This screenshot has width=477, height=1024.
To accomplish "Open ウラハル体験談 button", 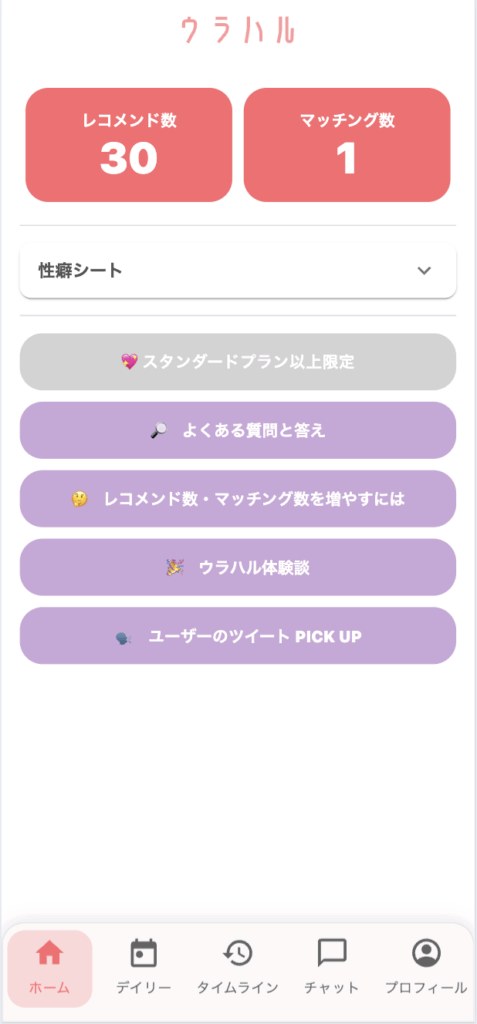I will coord(238,568).
